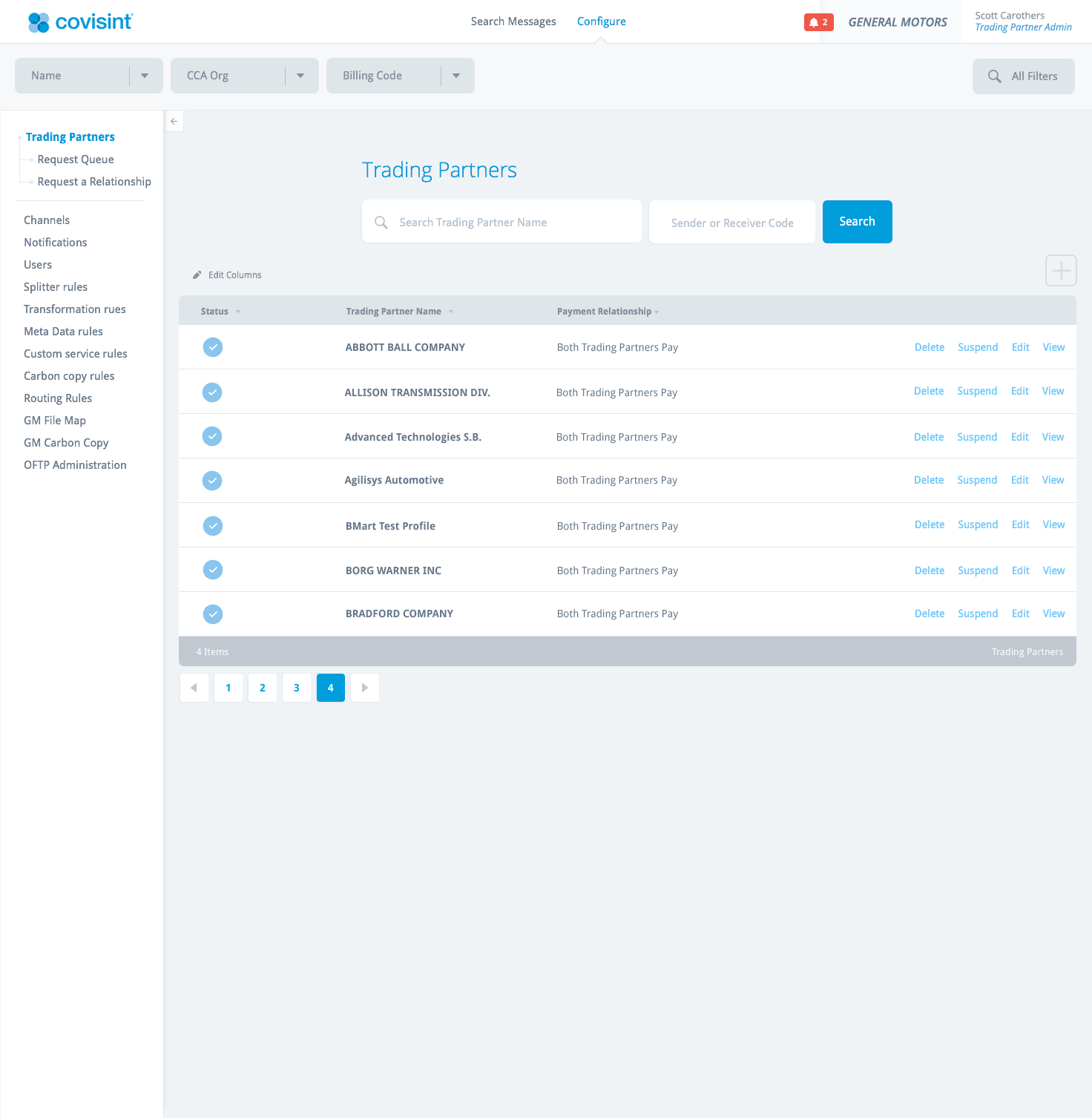
Task: Toggle status check for ALLISON TRANSMISSION DIV.
Action: (212, 392)
